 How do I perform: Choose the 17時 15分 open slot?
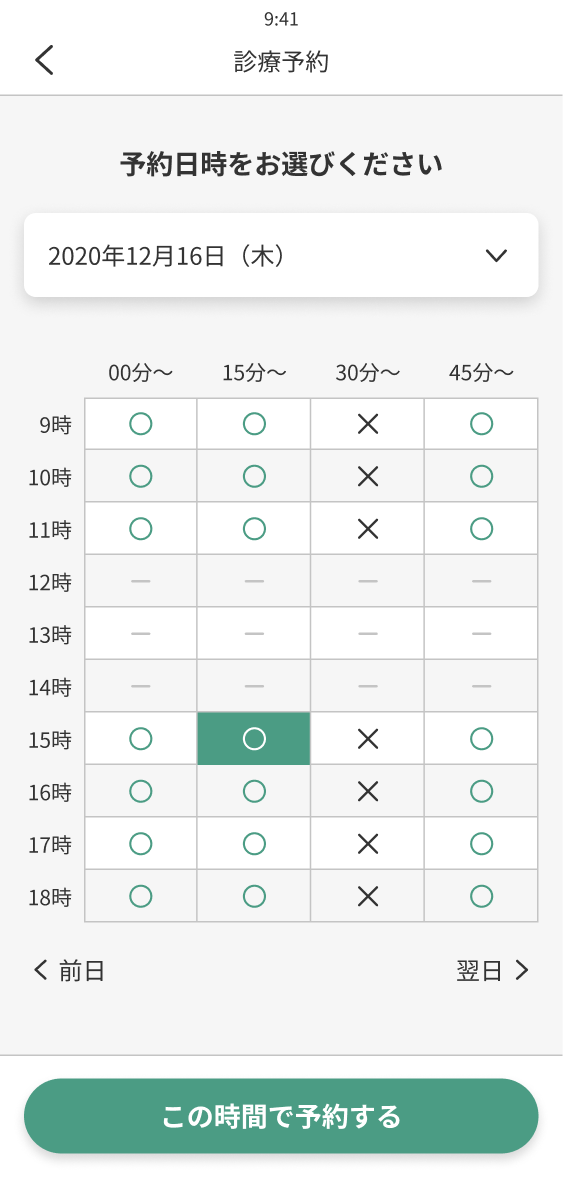click(254, 844)
